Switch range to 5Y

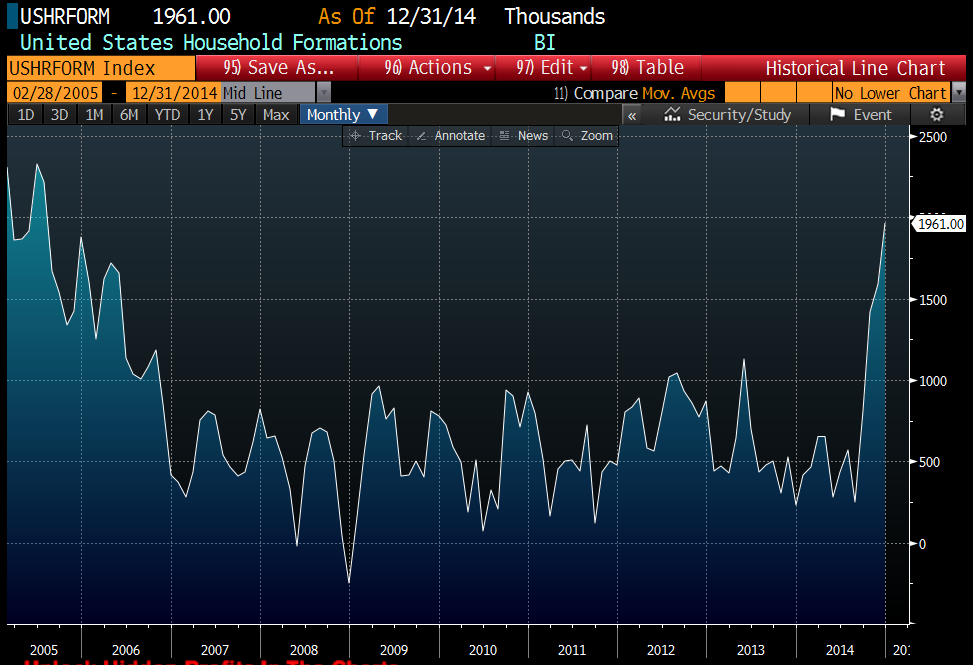coord(237,114)
